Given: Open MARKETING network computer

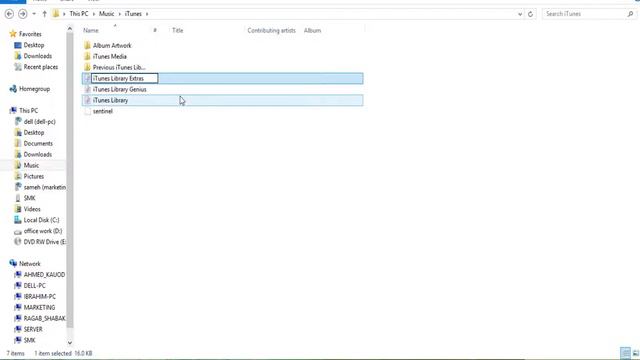Looking at the screenshot, I should point(39,307).
